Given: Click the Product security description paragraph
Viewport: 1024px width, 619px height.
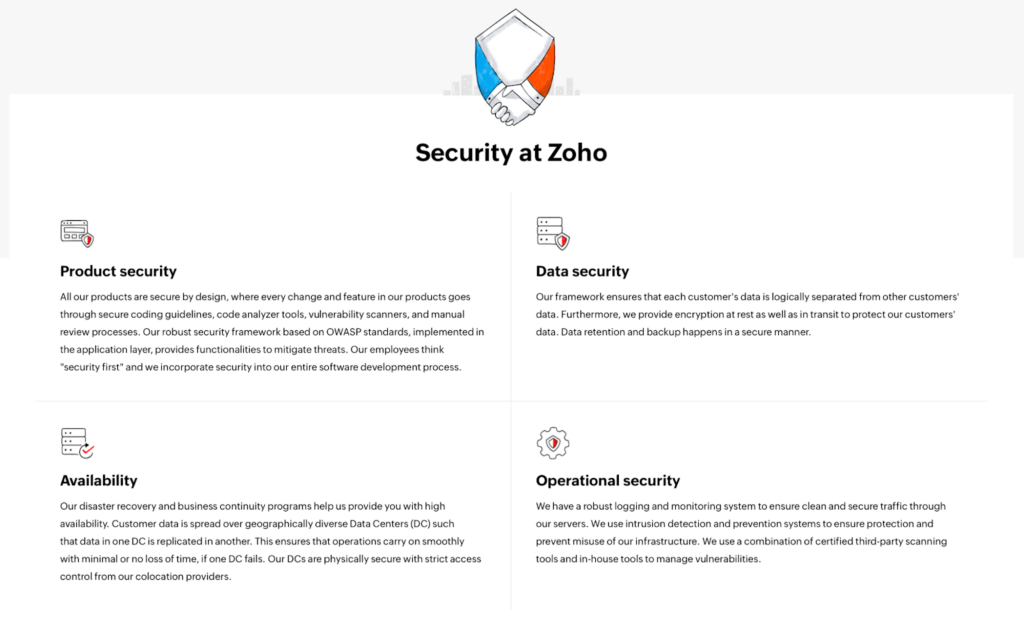Looking at the screenshot, I should 272,332.
